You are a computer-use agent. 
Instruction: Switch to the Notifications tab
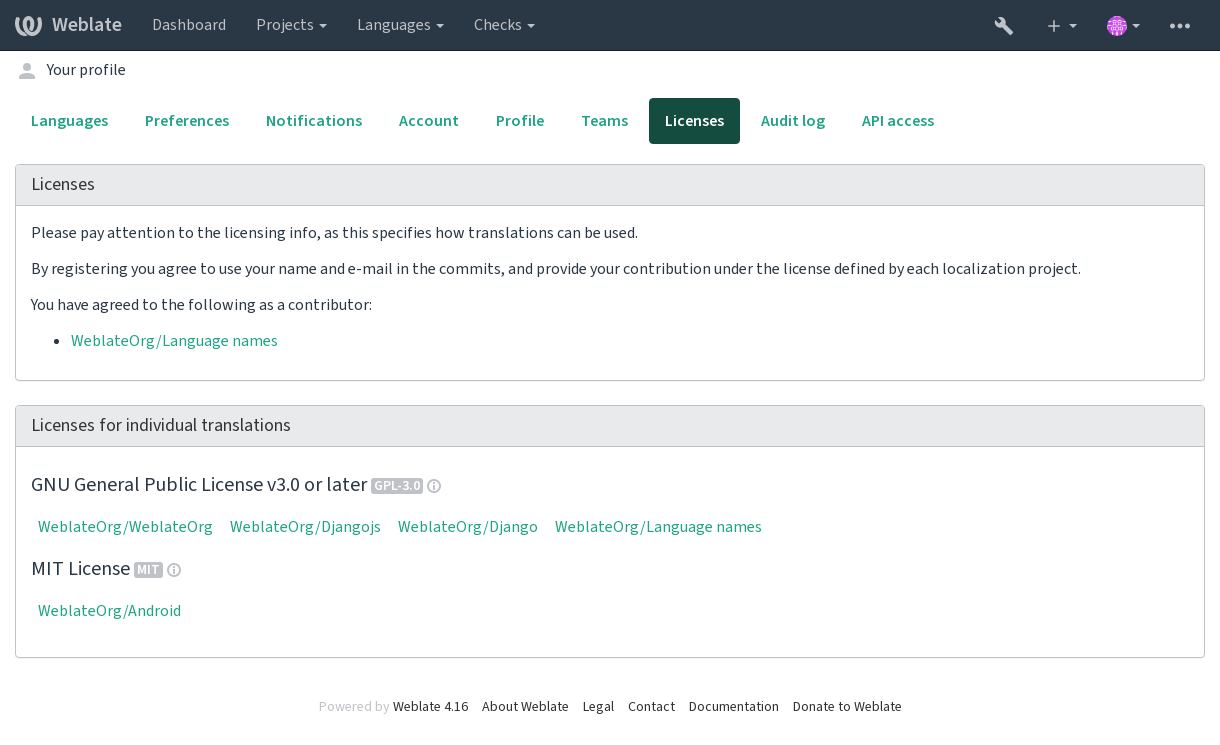click(x=314, y=121)
